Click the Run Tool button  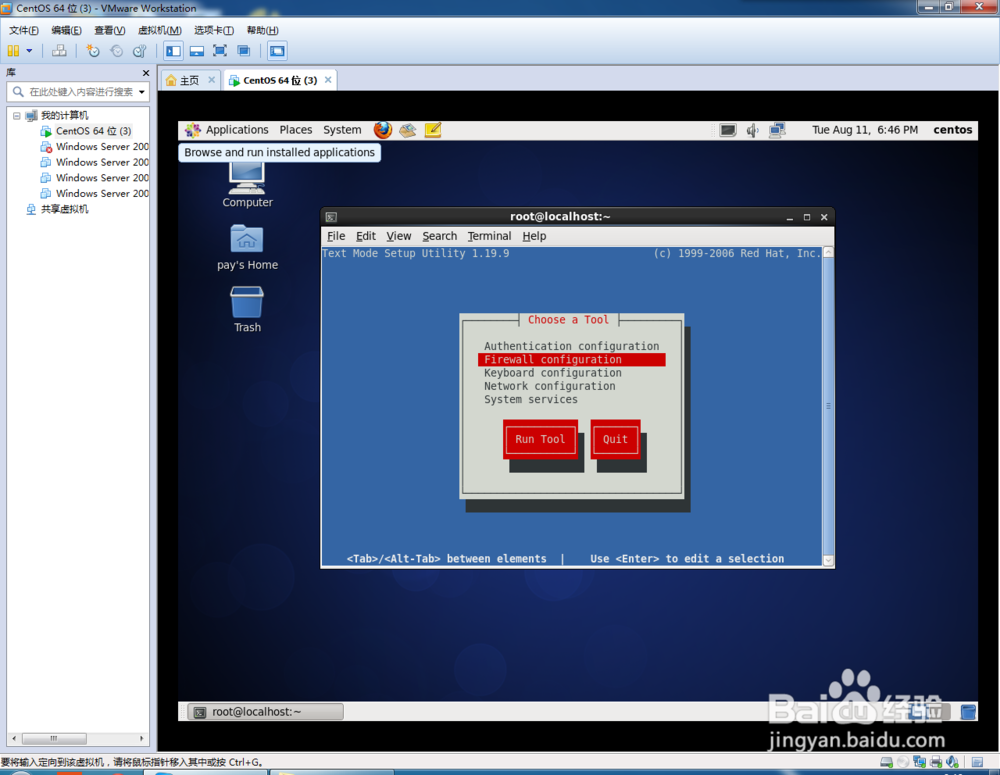(540, 439)
